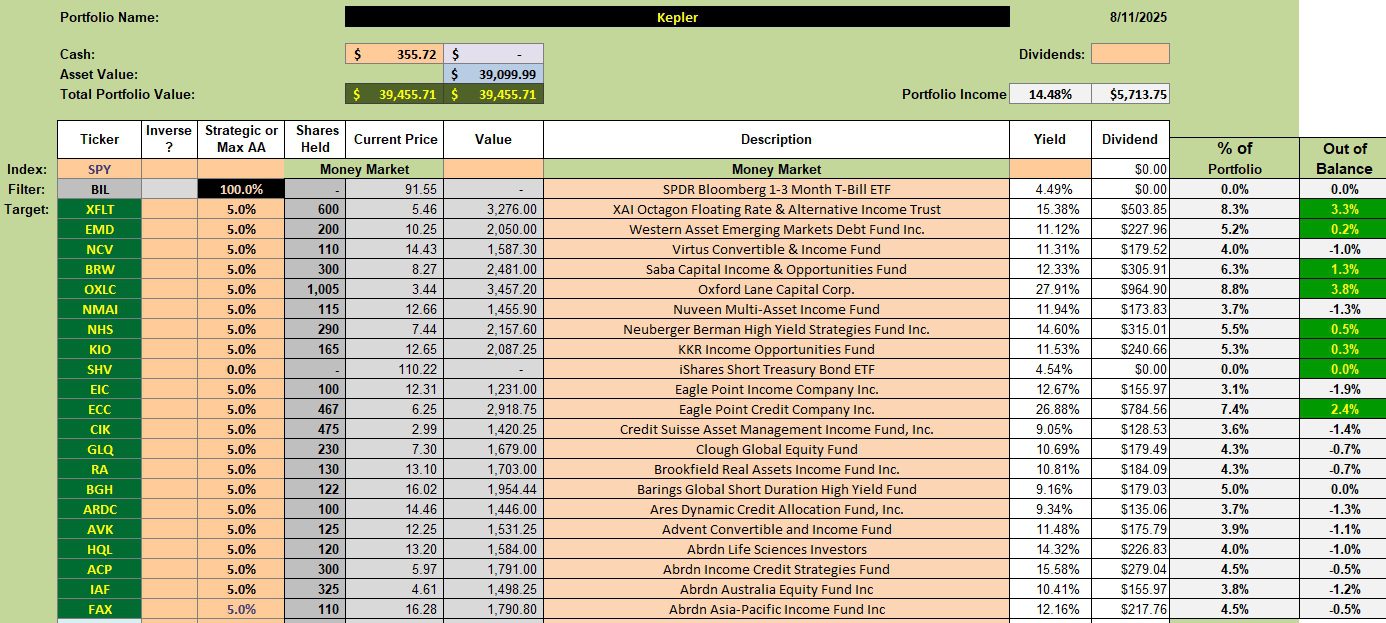Select the 110.22 current price cell

click(394, 369)
